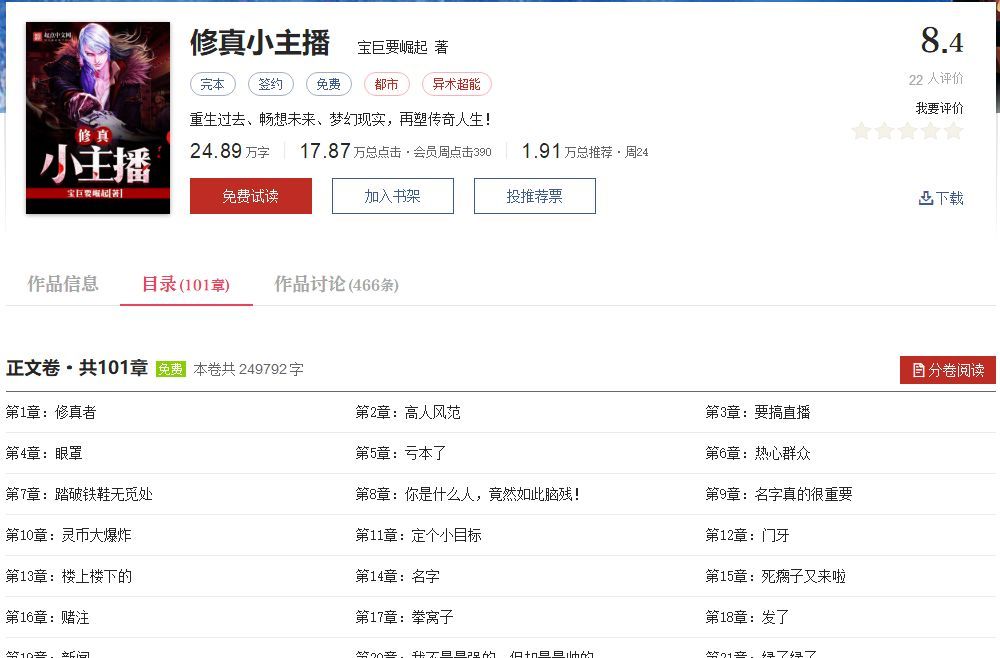Click the 完本 tag
Image resolution: width=1000 pixels, height=658 pixels.
point(212,84)
